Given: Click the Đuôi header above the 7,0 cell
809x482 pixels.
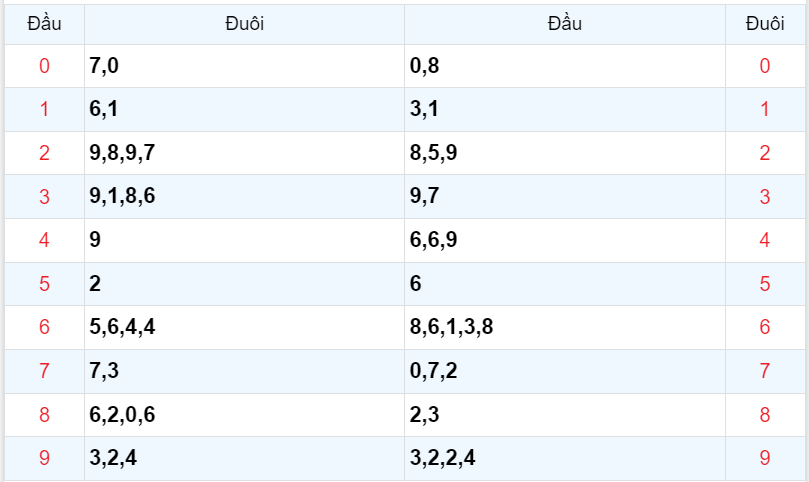Looking at the screenshot, I should pos(244,24).
